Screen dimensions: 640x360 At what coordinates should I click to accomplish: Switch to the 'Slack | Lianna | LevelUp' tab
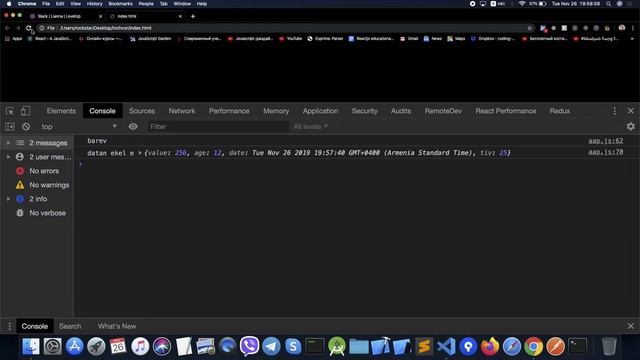point(65,16)
